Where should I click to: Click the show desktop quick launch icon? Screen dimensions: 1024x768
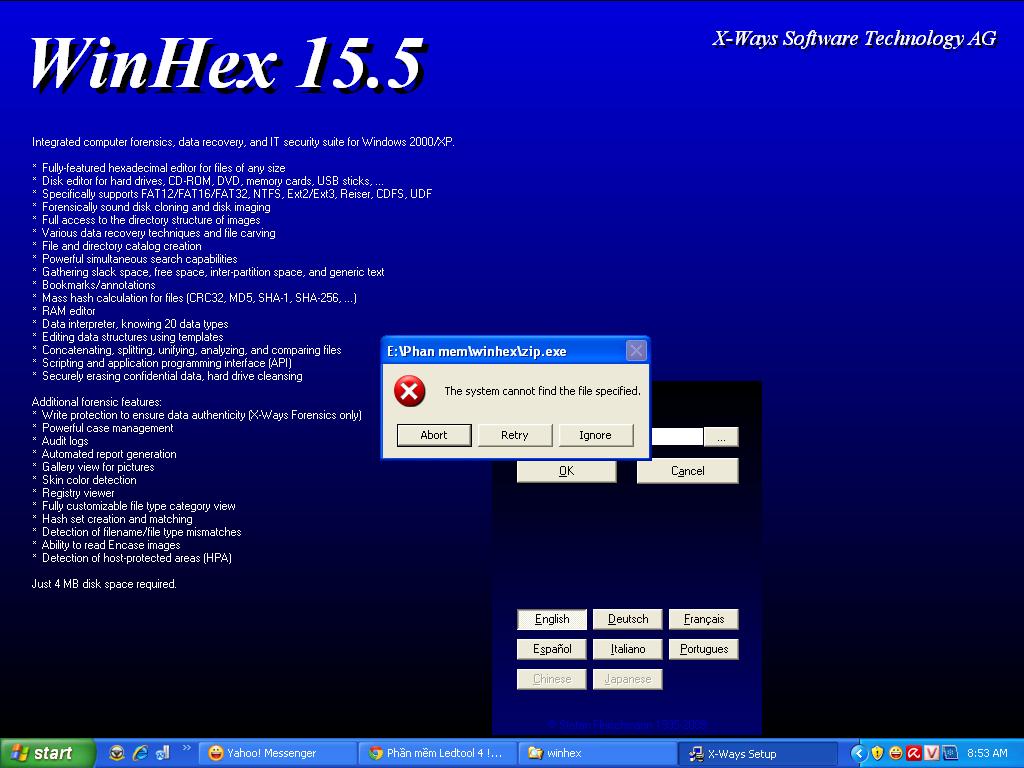pos(163,753)
